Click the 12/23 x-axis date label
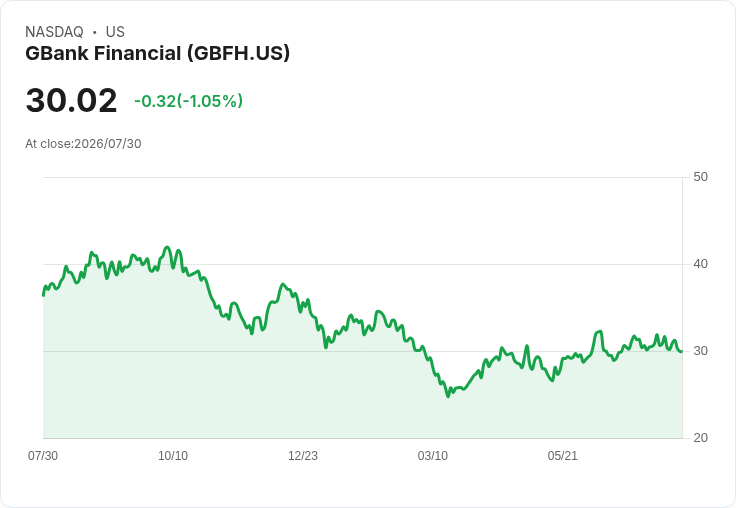 (x=303, y=455)
